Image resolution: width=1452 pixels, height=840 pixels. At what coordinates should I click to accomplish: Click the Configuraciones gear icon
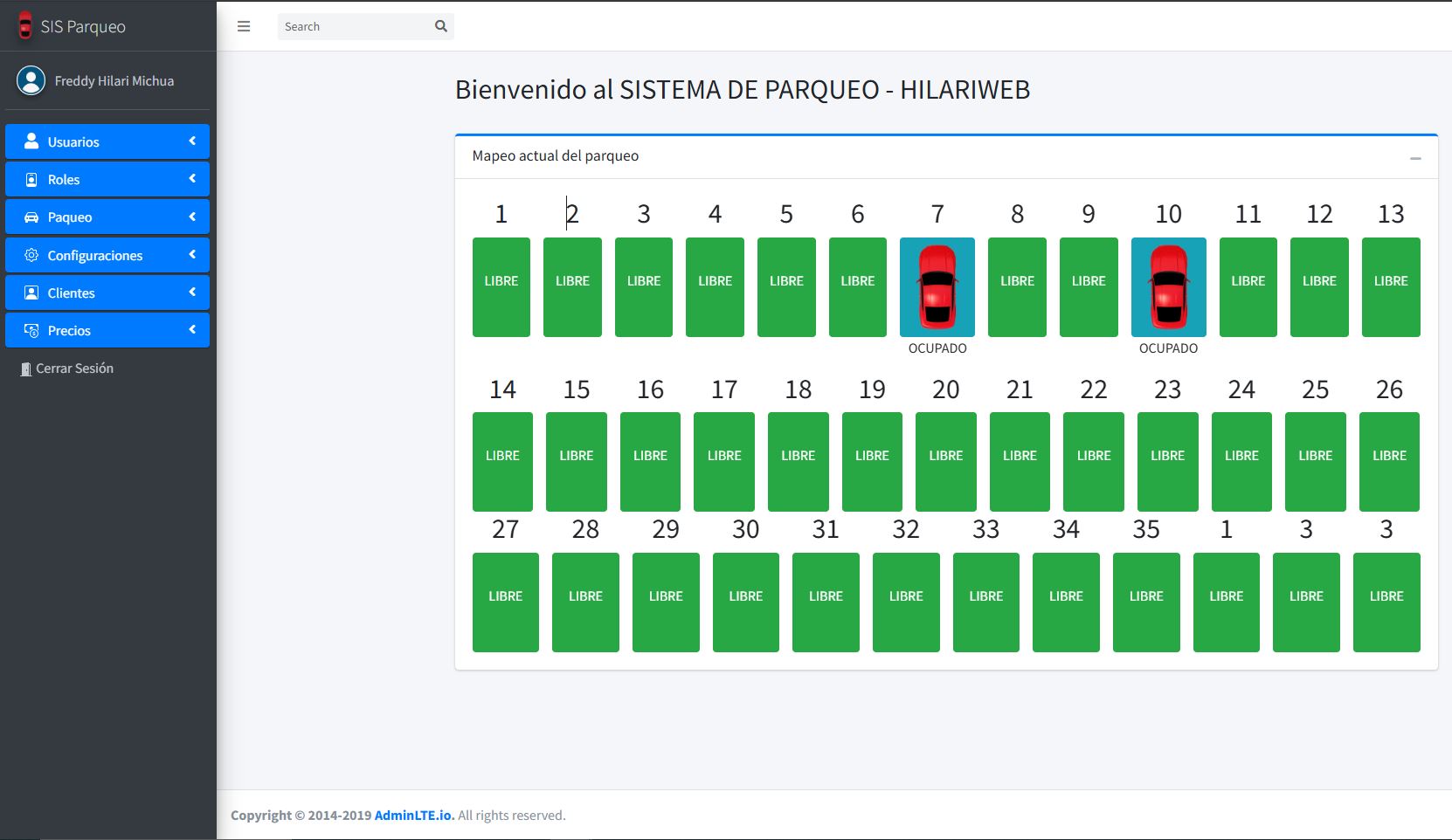(31, 255)
